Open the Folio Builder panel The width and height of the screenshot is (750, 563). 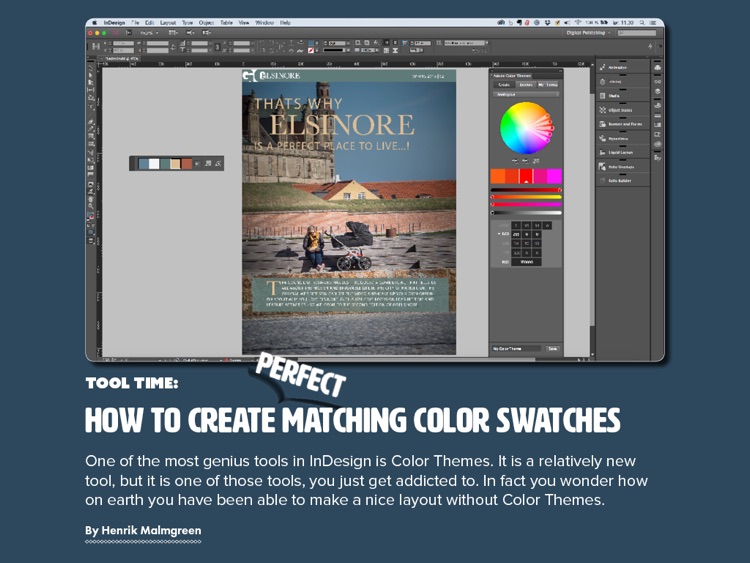click(x=622, y=180)
